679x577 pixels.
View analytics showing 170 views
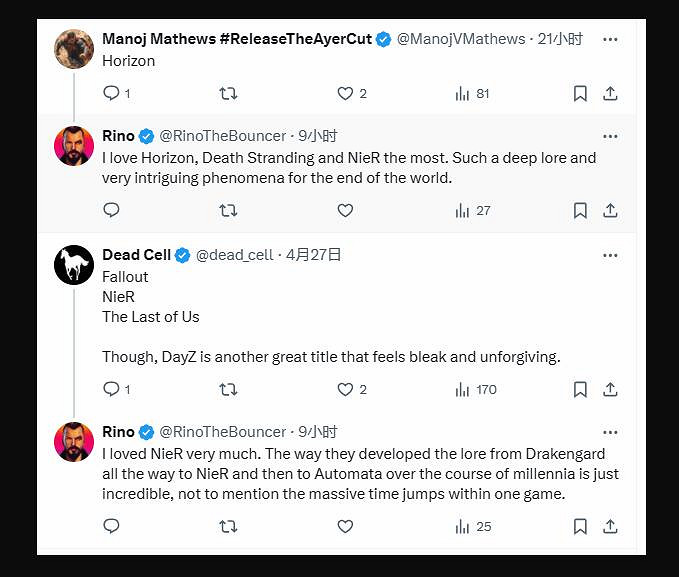(475, 389)
